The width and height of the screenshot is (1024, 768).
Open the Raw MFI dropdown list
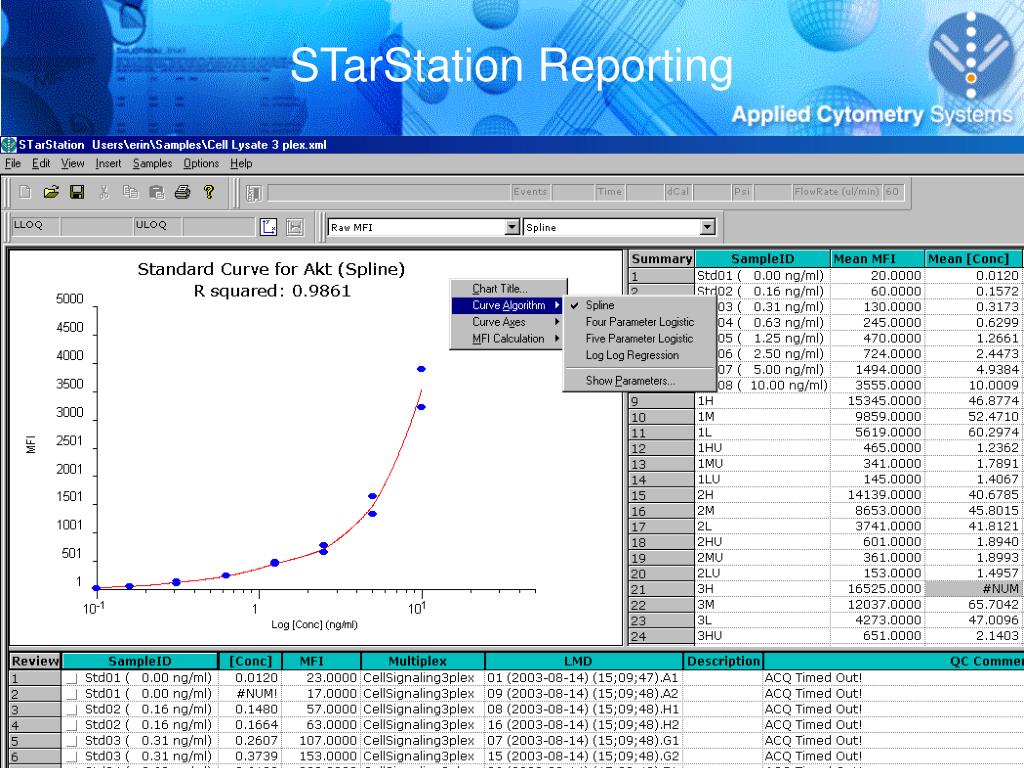pos(513,227)
